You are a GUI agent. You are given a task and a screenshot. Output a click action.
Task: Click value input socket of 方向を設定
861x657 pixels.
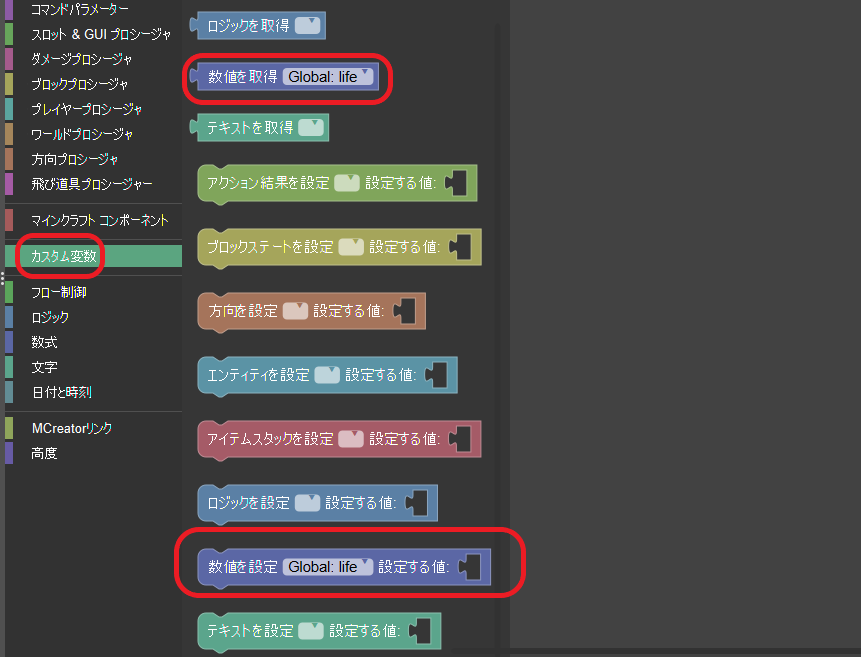[x=405, y=311]
